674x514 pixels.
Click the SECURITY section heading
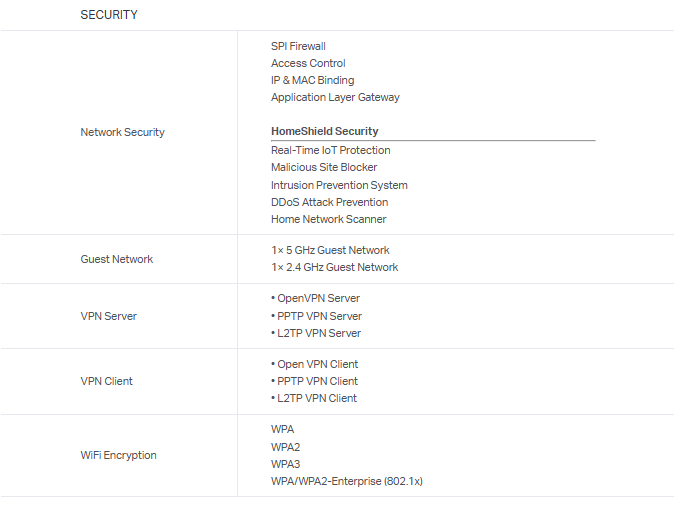tap(109, 15)
